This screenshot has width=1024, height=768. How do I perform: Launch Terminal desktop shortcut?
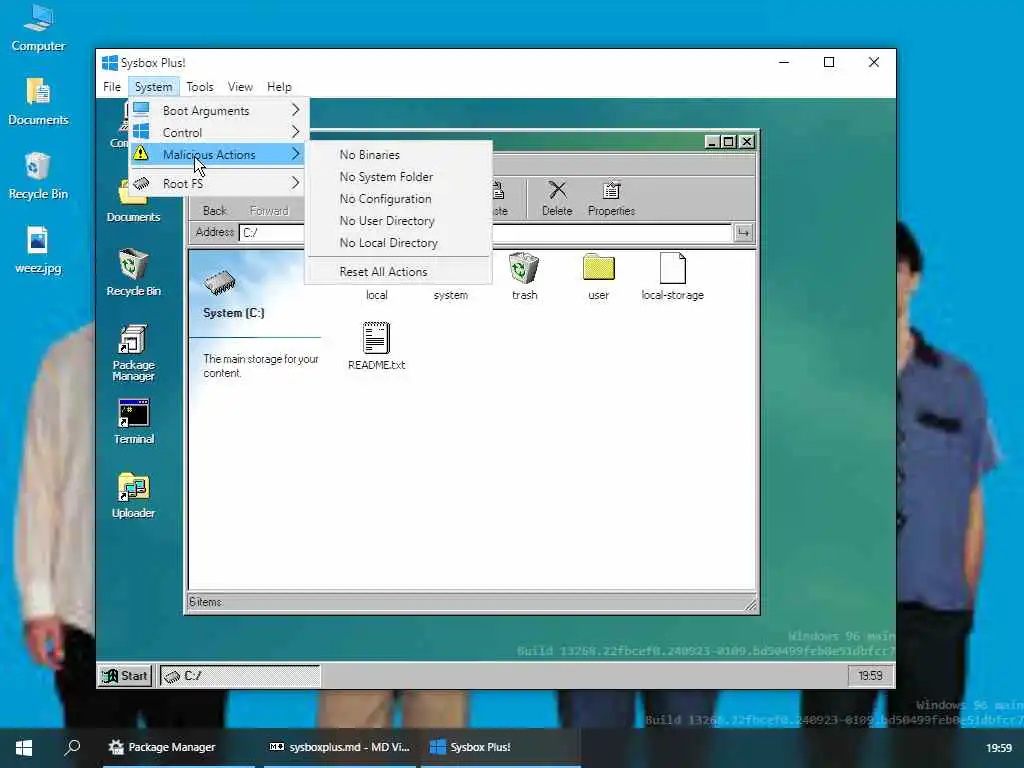(x=133, y=422)
